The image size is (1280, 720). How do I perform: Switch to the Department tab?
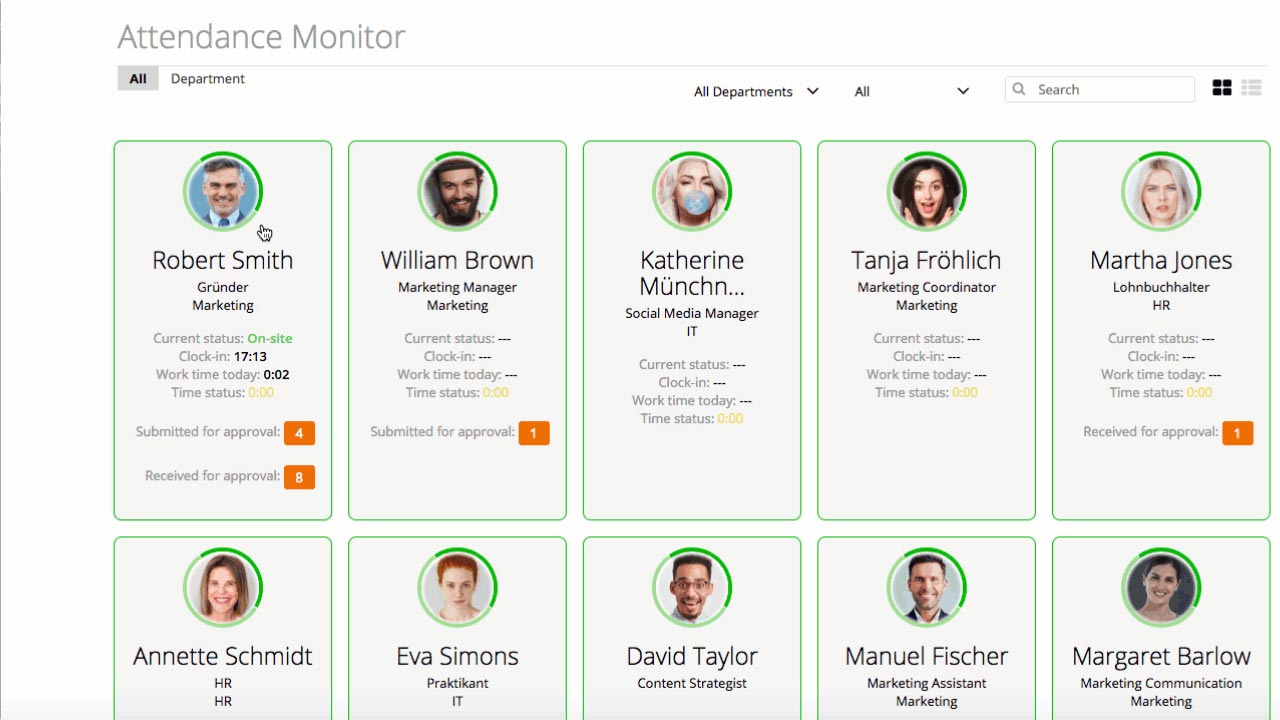(x=208, y=79)
